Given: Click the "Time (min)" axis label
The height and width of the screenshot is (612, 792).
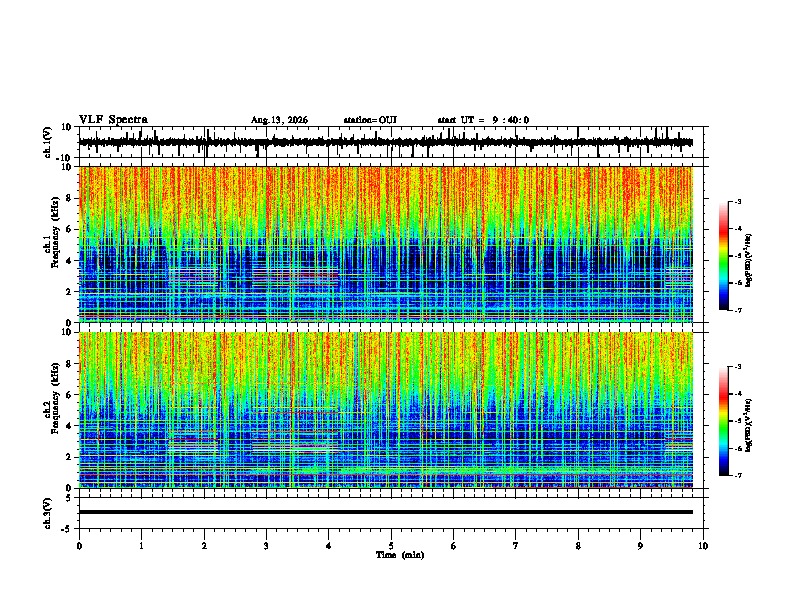Looking at the screenshot, I should pyautogui.click(x=400, y=555).
